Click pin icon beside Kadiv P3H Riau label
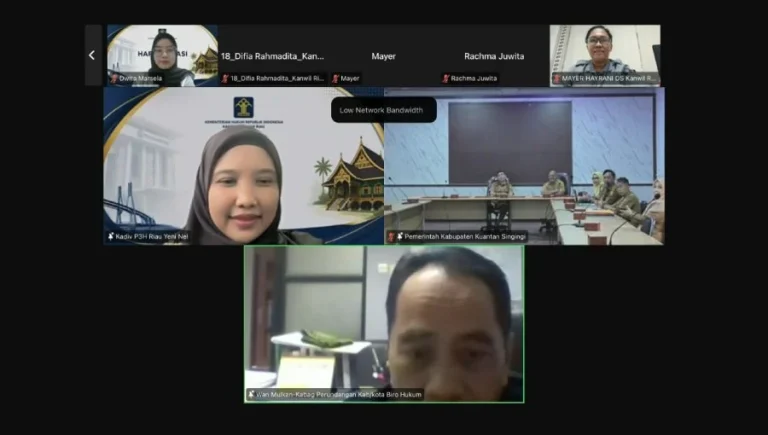The height and width of the screenshot is (435, 768). pyautogui.click(x=111, y=237)
